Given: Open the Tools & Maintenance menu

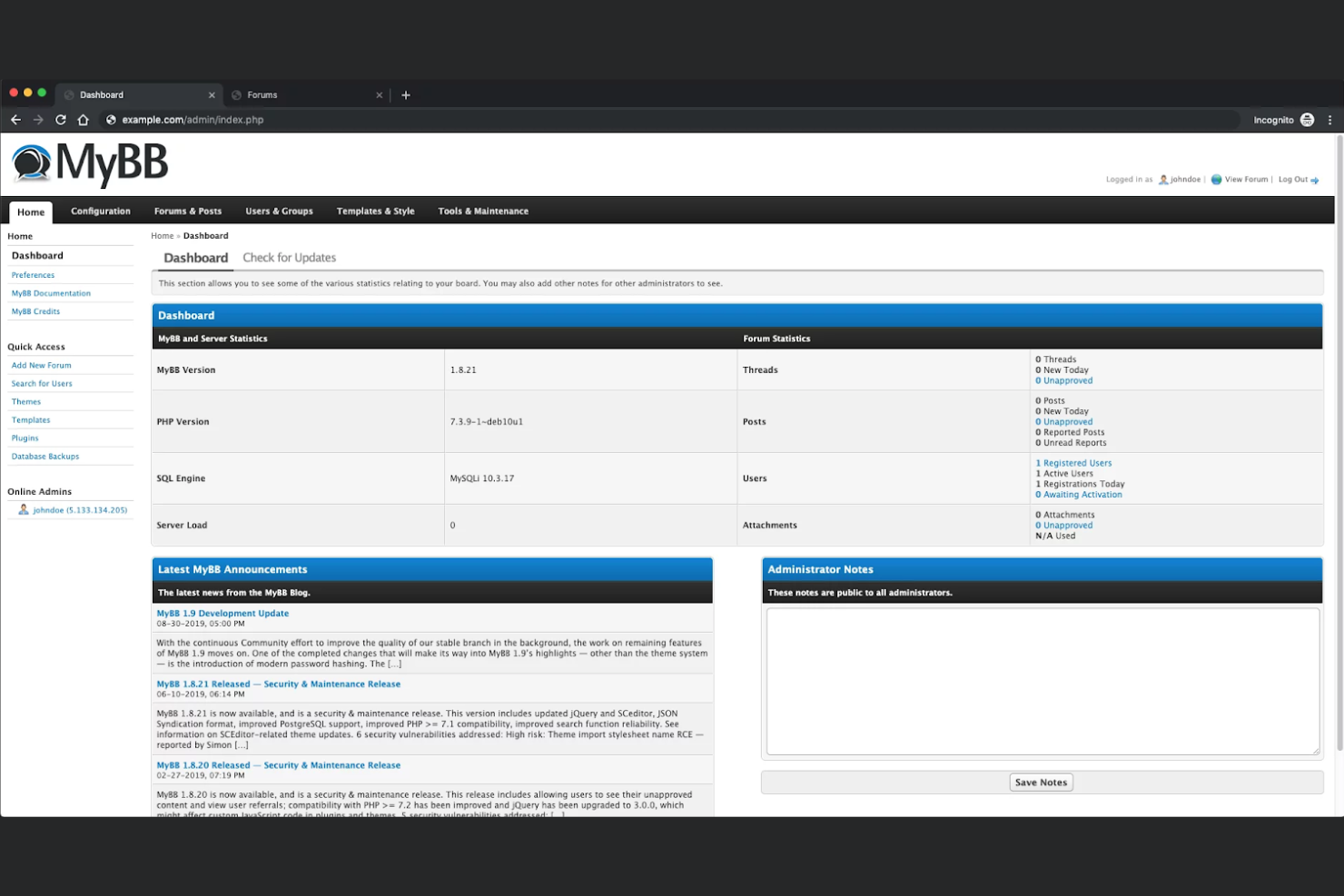Looking at the screenshot, I should 483,211.
